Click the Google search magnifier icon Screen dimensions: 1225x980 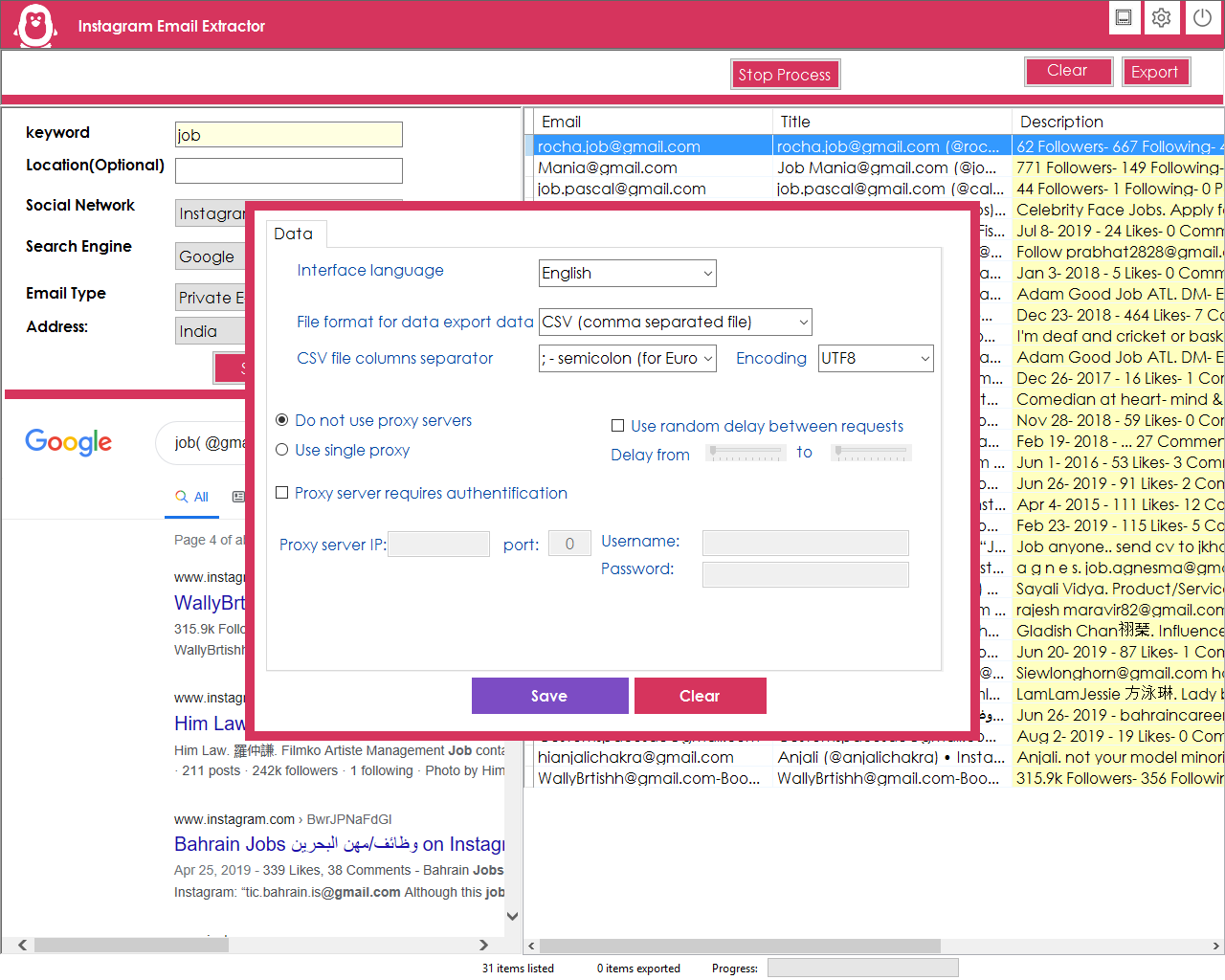pos(181,497)
